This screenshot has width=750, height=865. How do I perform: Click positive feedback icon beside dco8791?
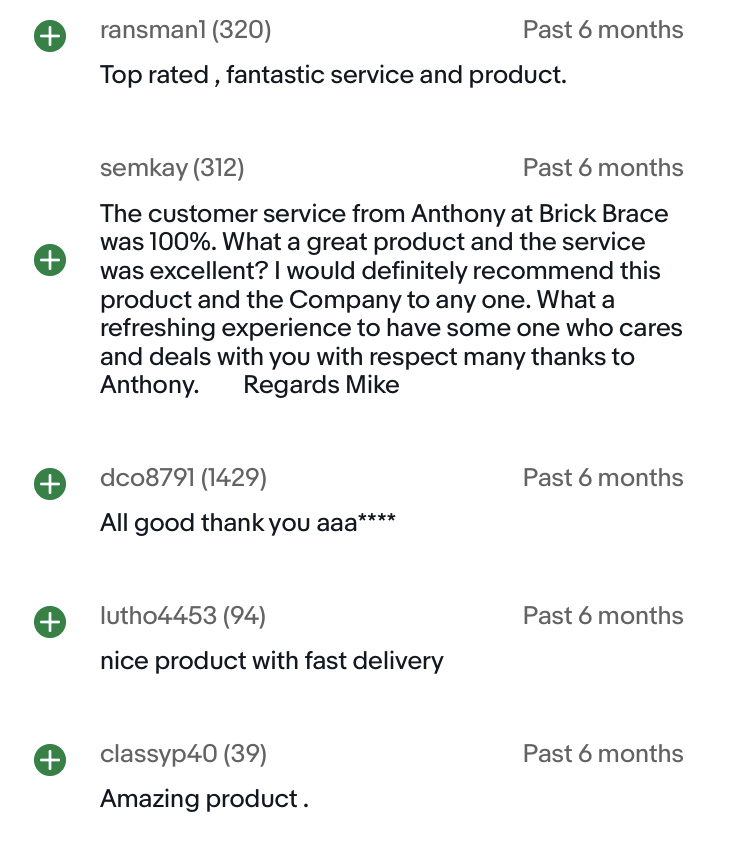[49, 485]
